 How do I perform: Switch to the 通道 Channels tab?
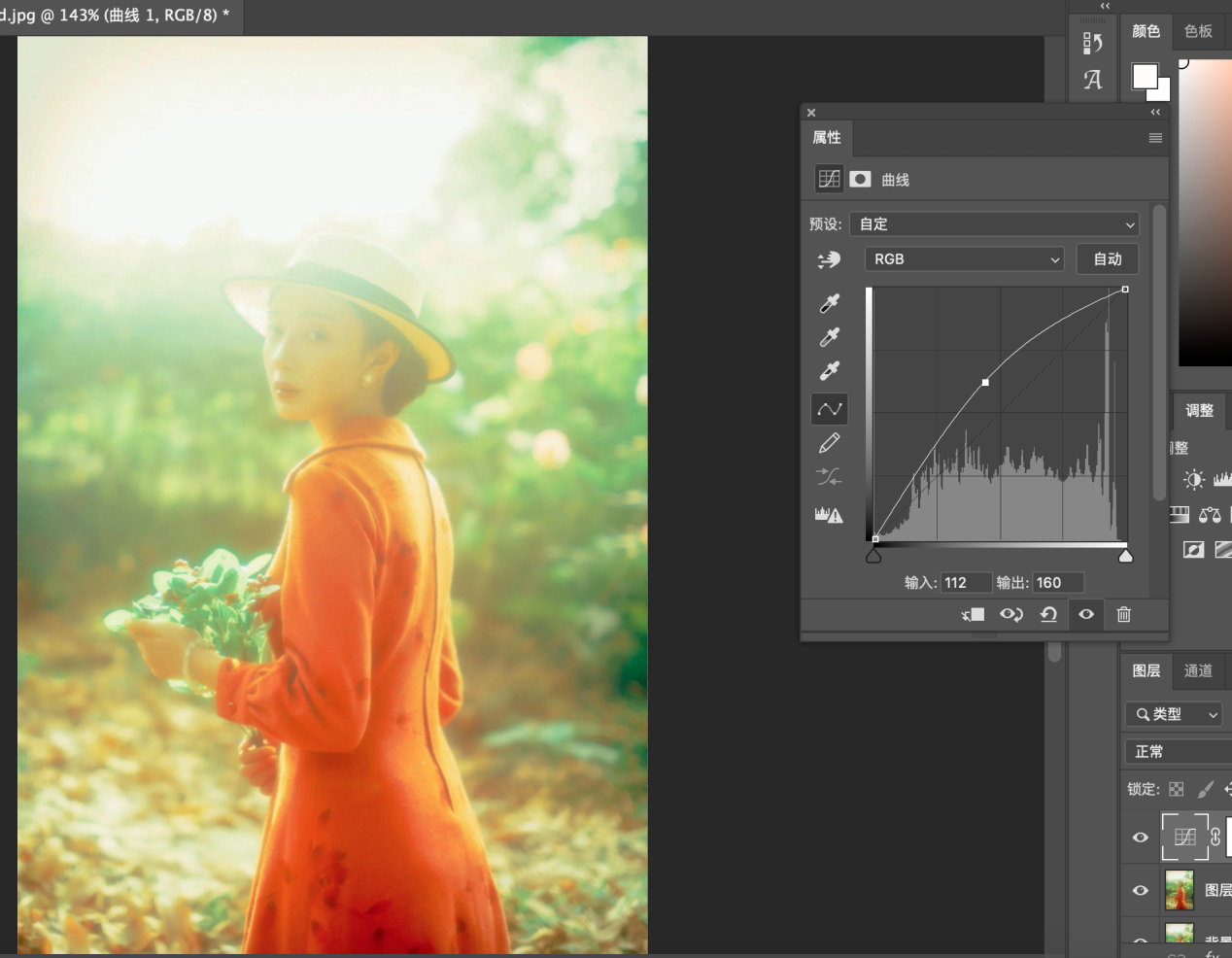click(x=1198, y=670)
